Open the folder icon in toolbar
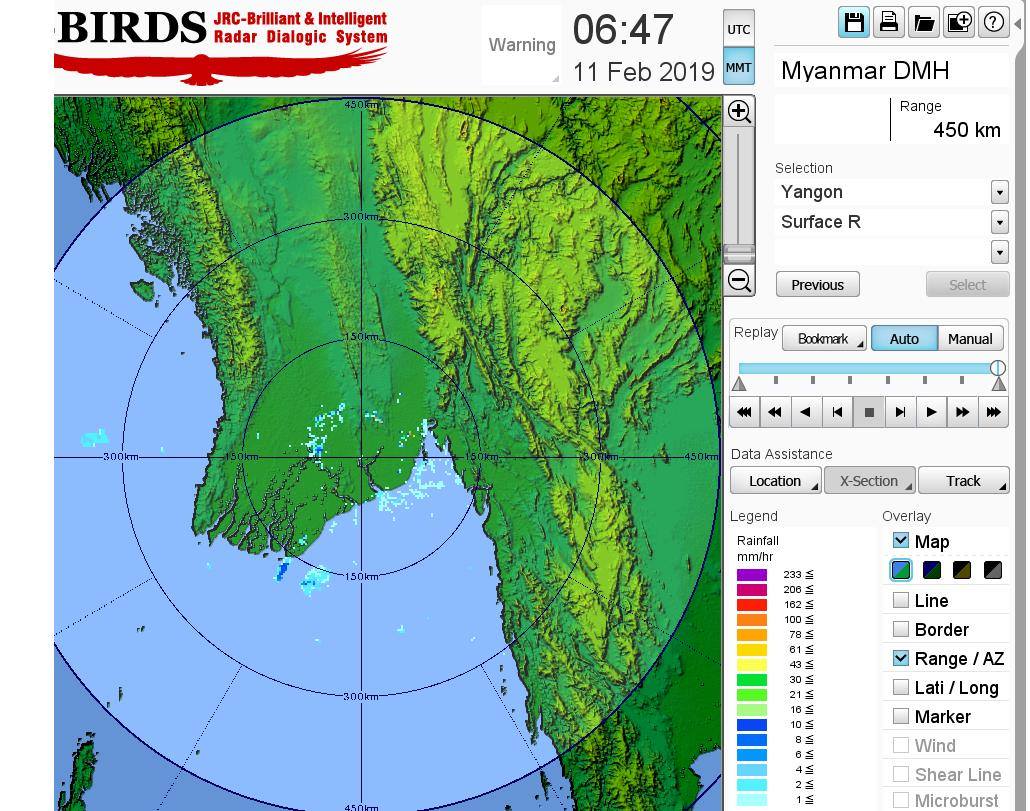 pos(923,22)
